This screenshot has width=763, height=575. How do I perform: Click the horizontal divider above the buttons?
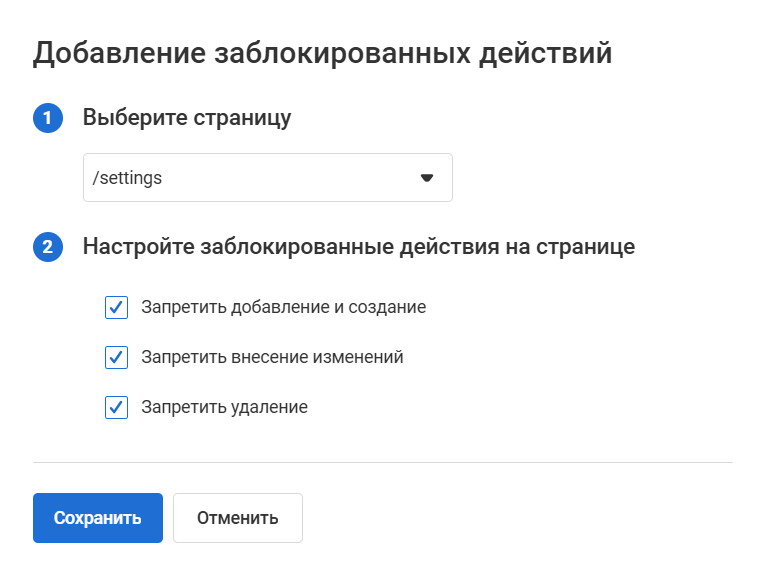382,462
